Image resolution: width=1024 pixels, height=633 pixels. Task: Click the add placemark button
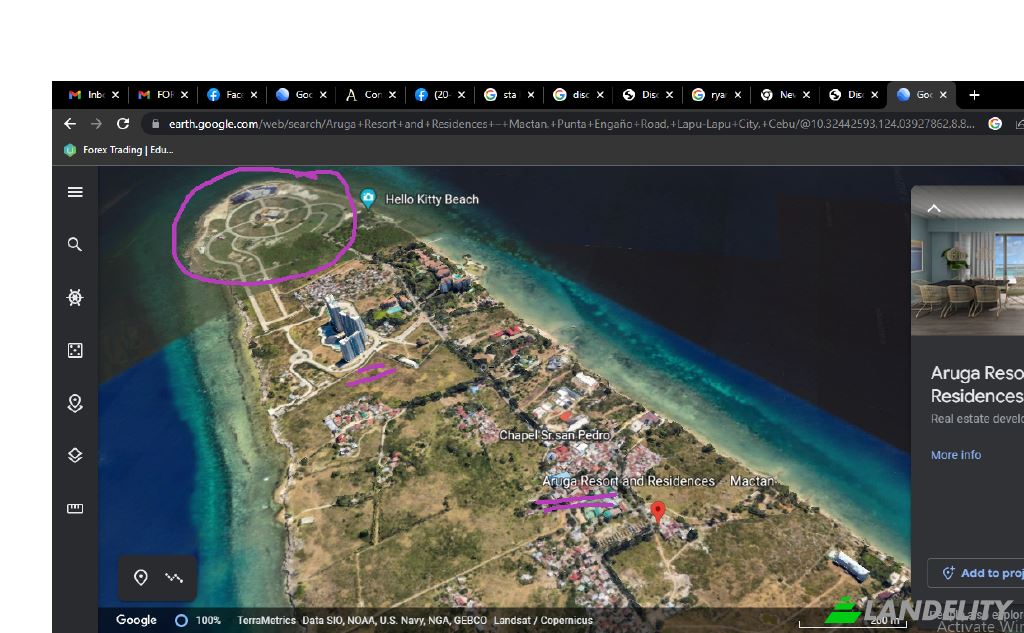(x=140, y=577)
